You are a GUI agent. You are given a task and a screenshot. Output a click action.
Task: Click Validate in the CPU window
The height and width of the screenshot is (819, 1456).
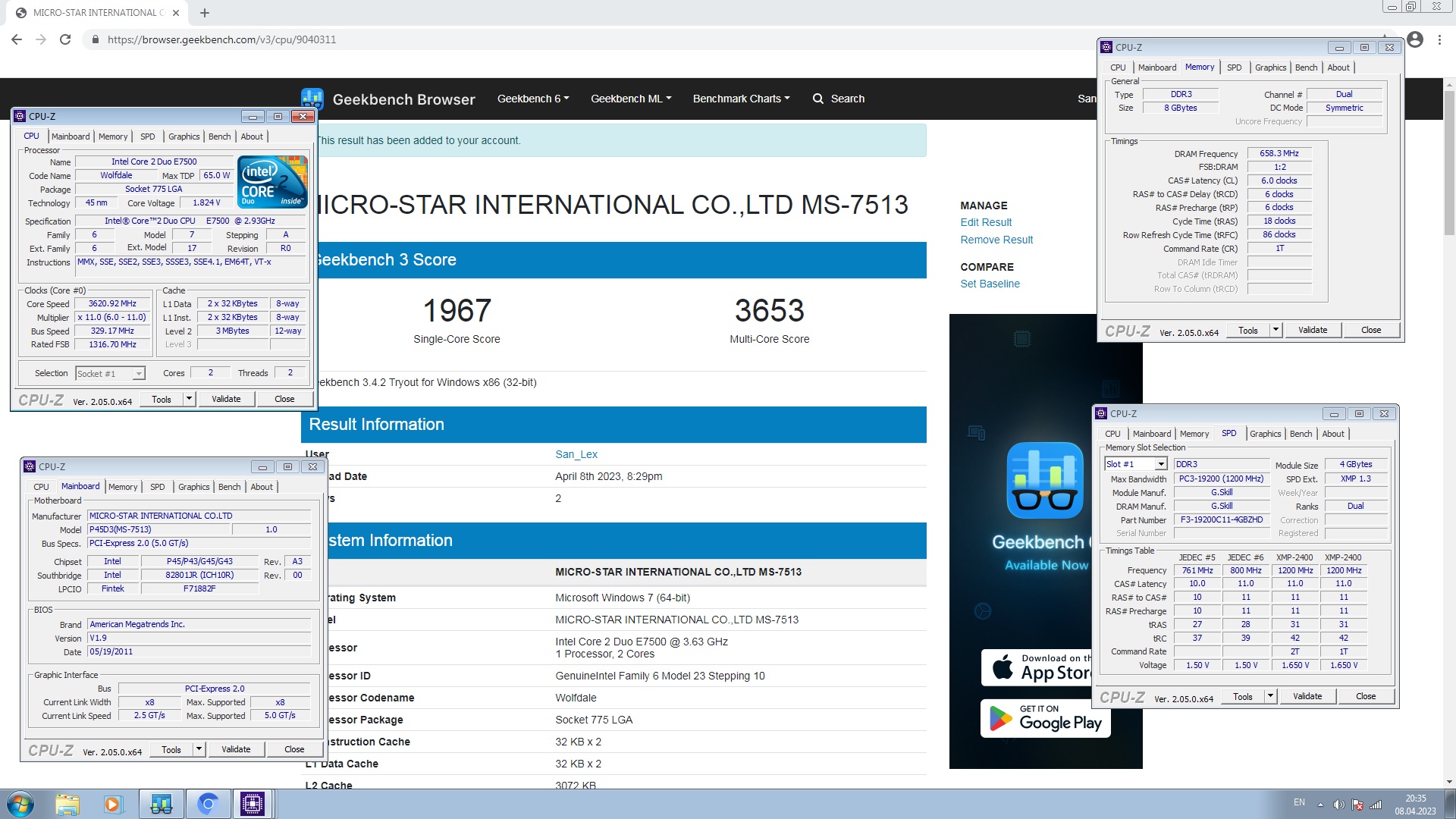point(226,399)
